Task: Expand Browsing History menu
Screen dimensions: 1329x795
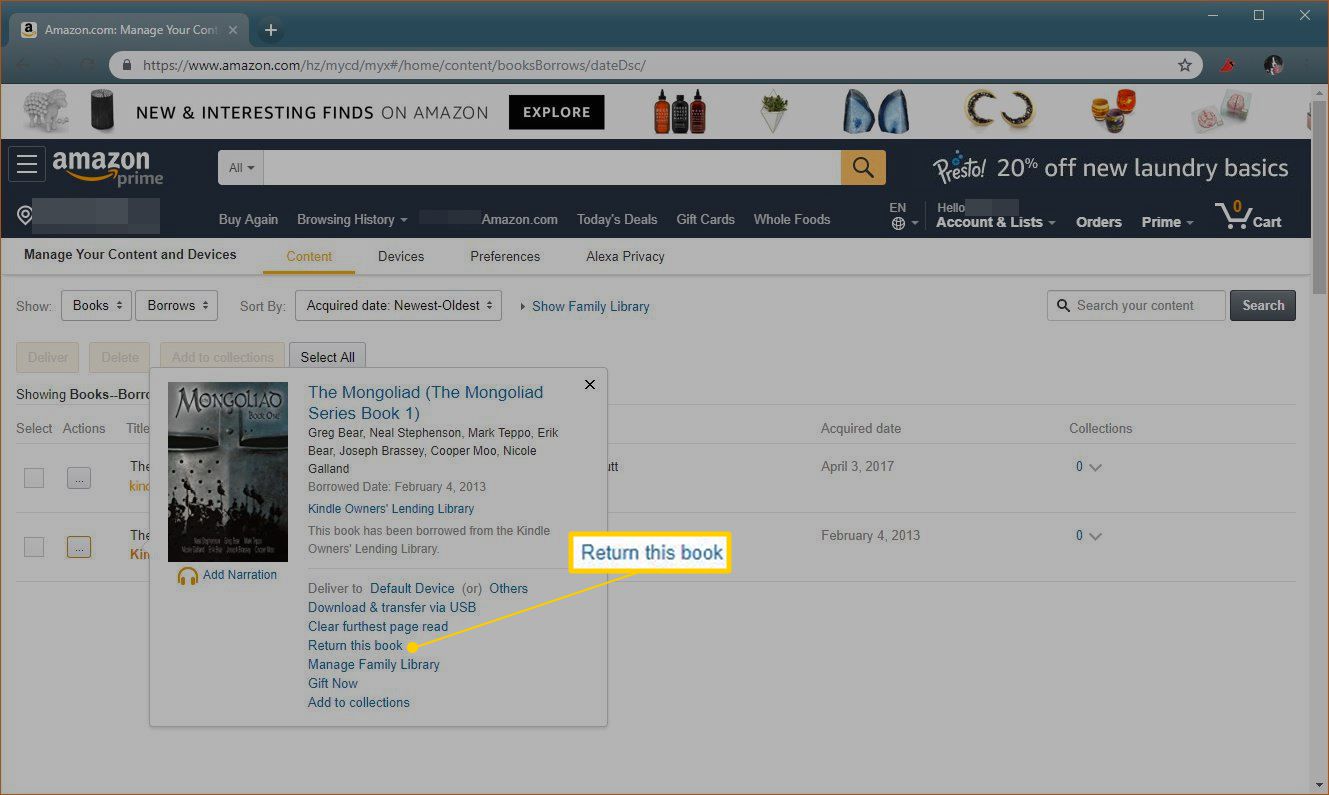Action: (x=352, y=220)
